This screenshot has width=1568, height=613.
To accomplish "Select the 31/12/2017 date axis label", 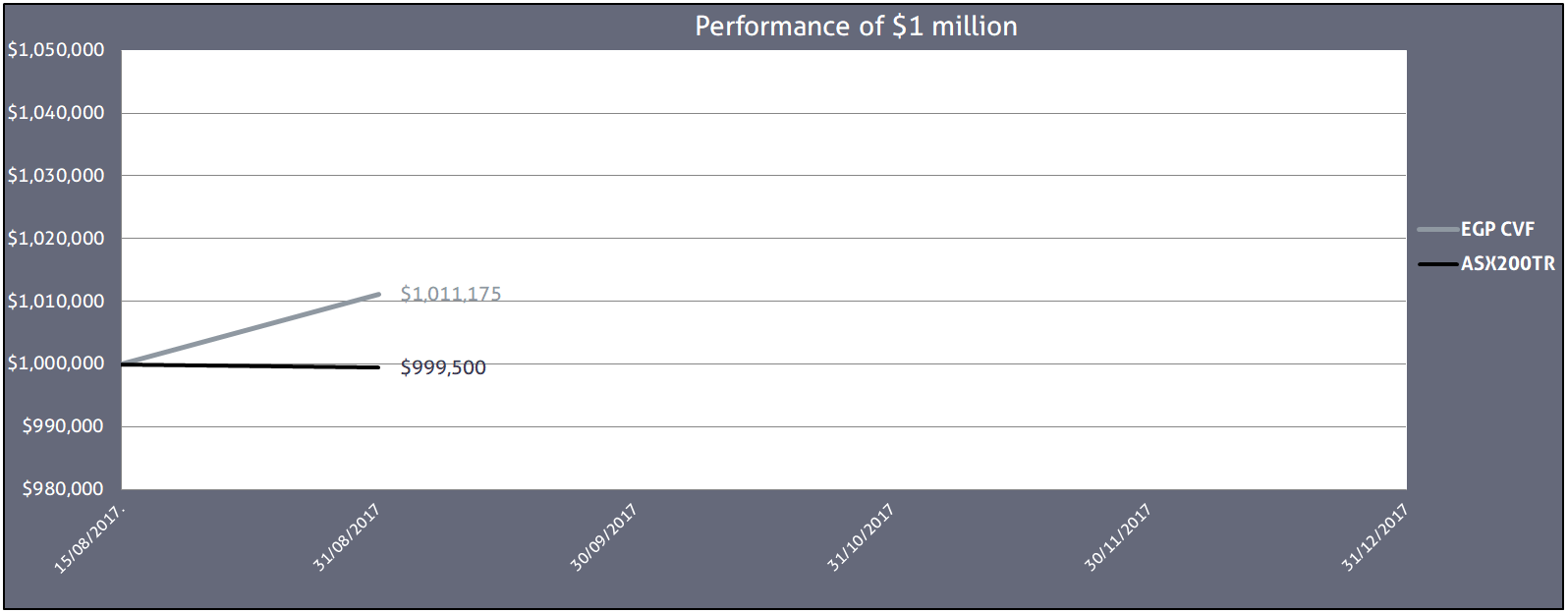I will pos(1375,538).
